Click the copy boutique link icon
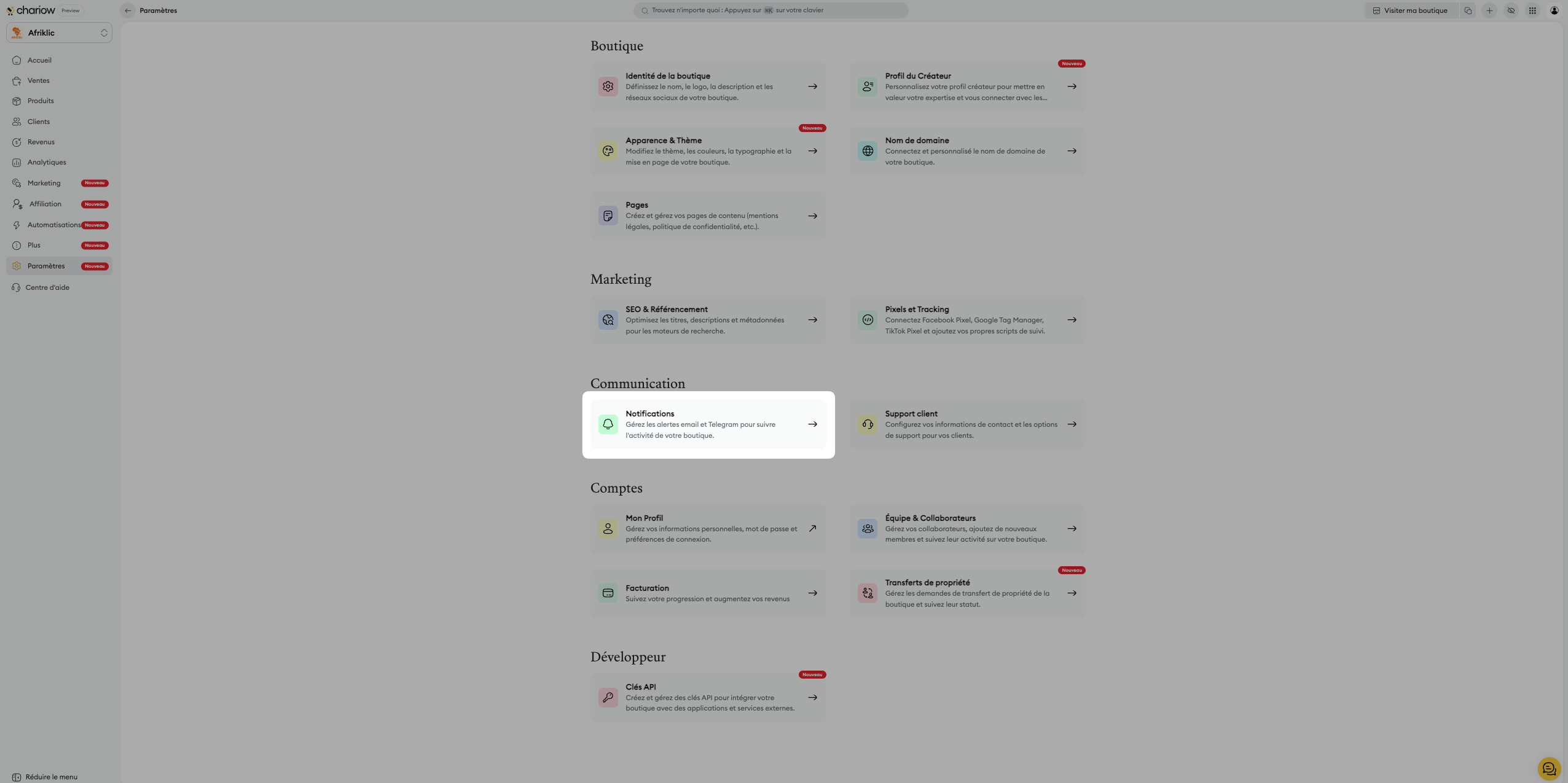Image resolution: width=1568 pixels, height=783 pixels. pyautogui.click(x=1468, y=10)
